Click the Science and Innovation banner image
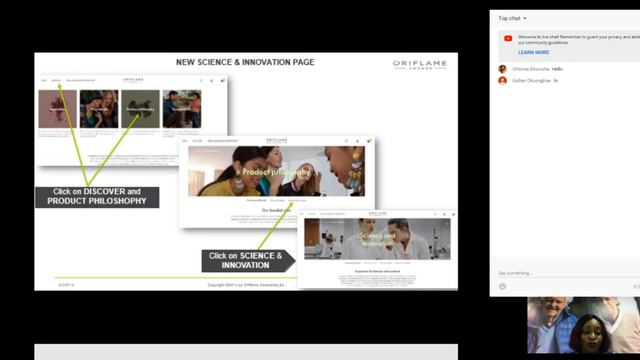640x360 pixels. point(377,239)
